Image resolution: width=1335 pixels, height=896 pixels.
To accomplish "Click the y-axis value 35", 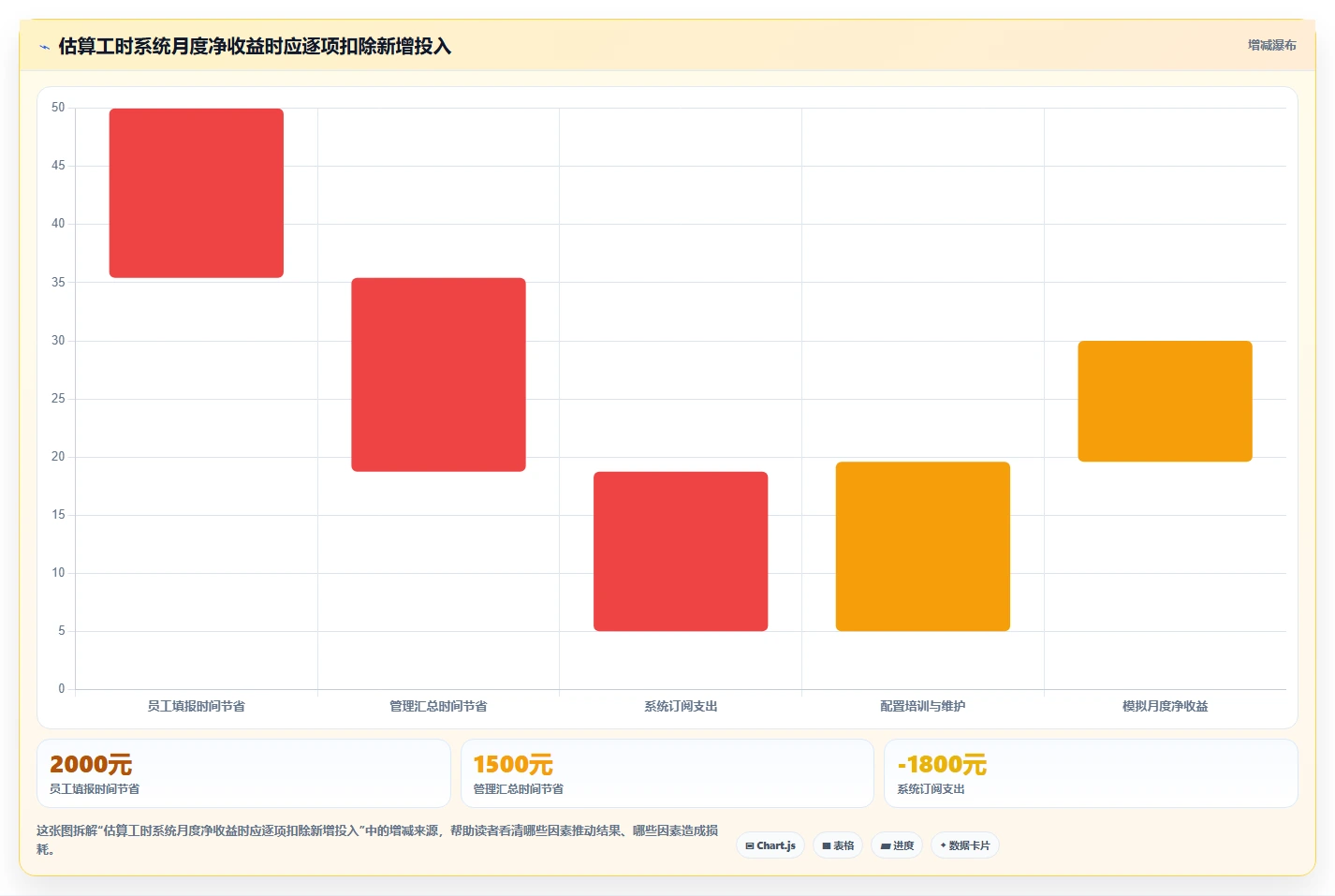I will click(x=58, y=282).
